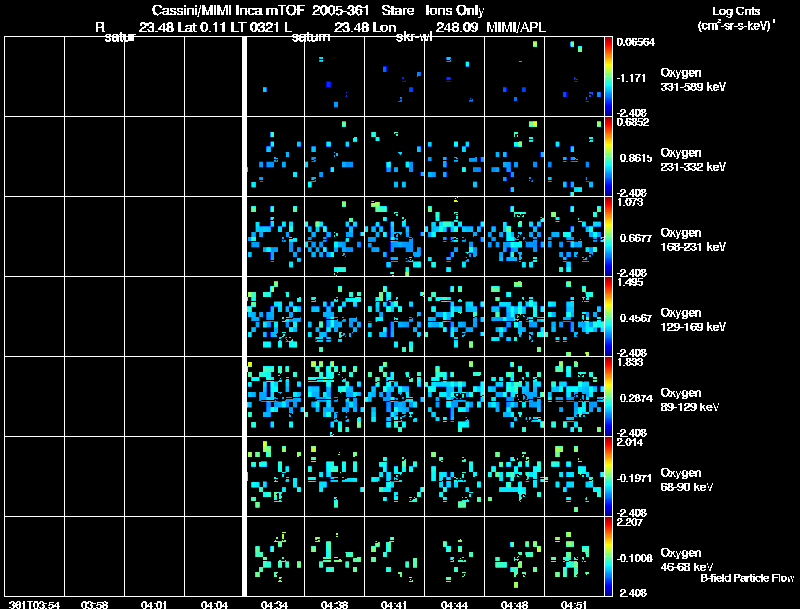This screenshot has height=609, width=800.
Task: Click the color bar for Oxygen 89-129 keV
Action: pyautogui.click(x=608, y=396)
